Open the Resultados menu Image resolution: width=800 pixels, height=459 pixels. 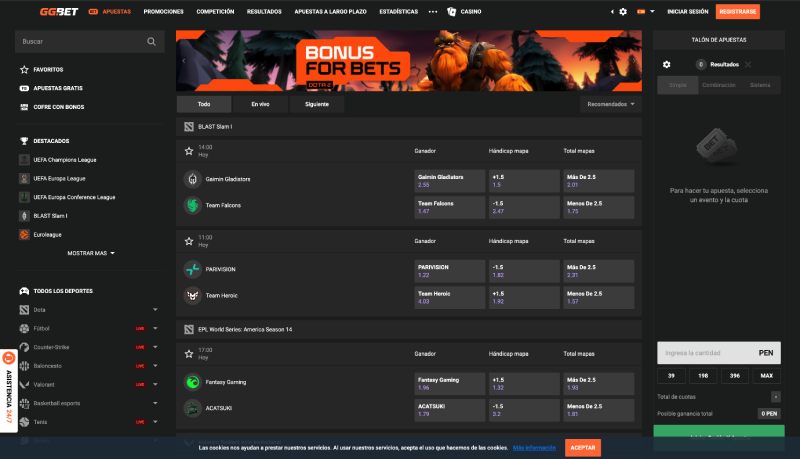(x=264, y=11)
